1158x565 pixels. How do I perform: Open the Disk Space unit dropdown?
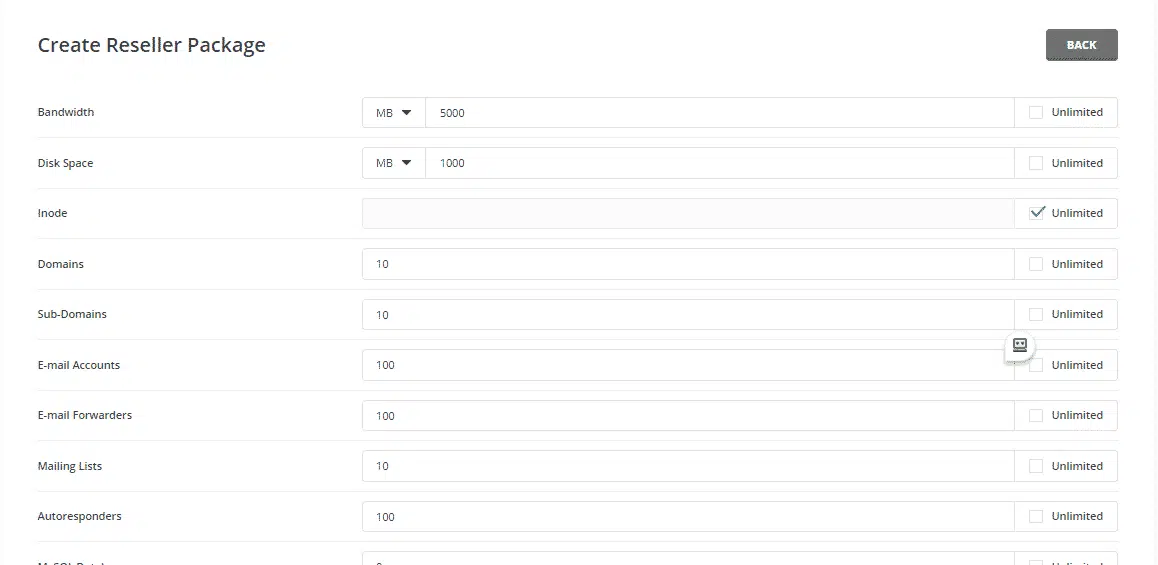394,163
